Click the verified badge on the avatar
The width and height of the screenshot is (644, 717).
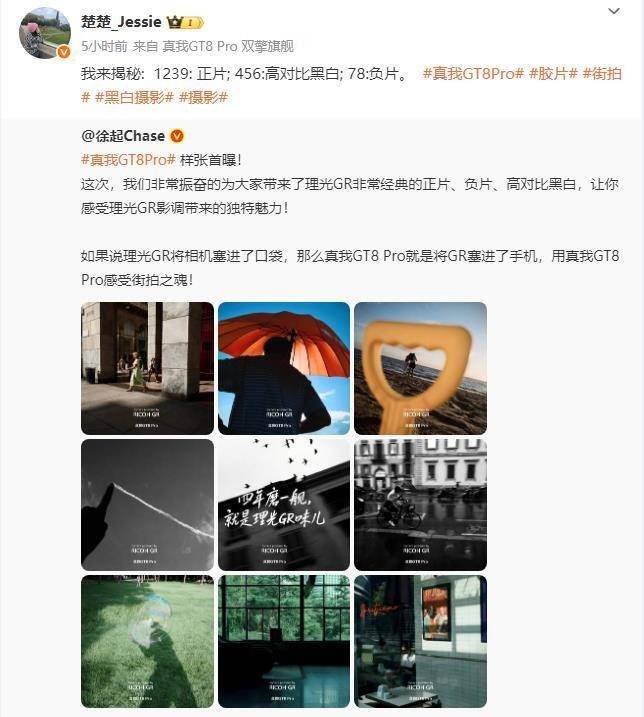coord(64,52)
